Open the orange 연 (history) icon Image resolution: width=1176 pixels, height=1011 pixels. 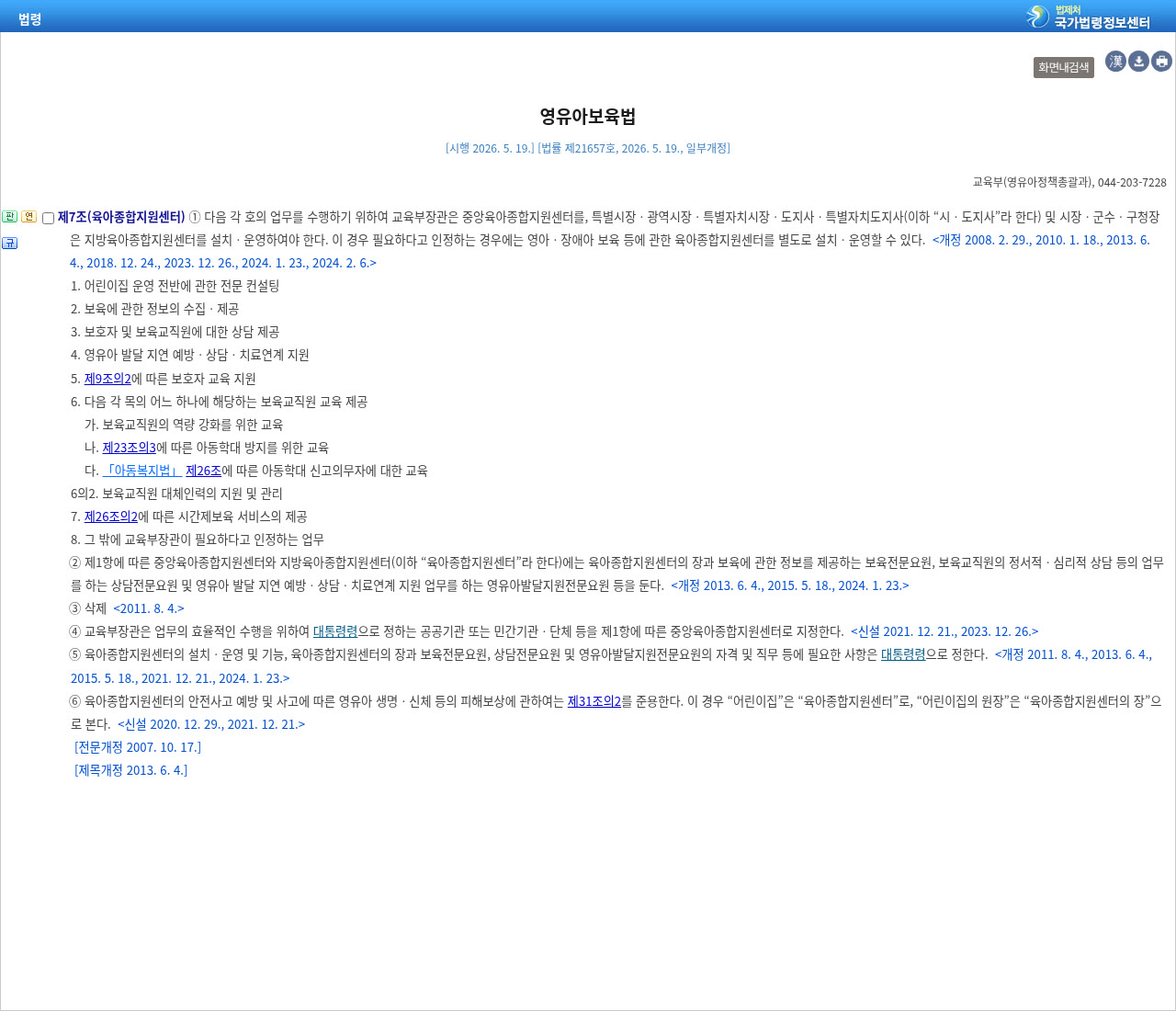tap(28, 217)
